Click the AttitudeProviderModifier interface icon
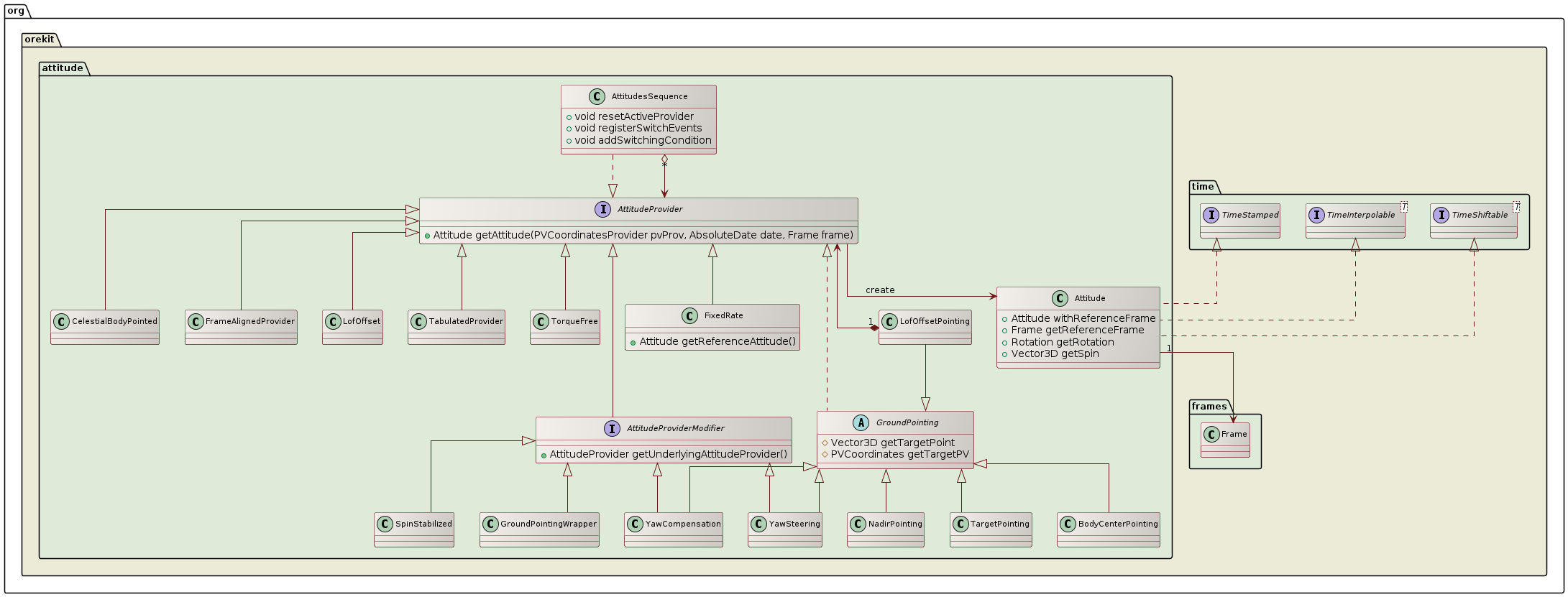The width and height of the screenshot is (1568, 597). coord(612,428)
